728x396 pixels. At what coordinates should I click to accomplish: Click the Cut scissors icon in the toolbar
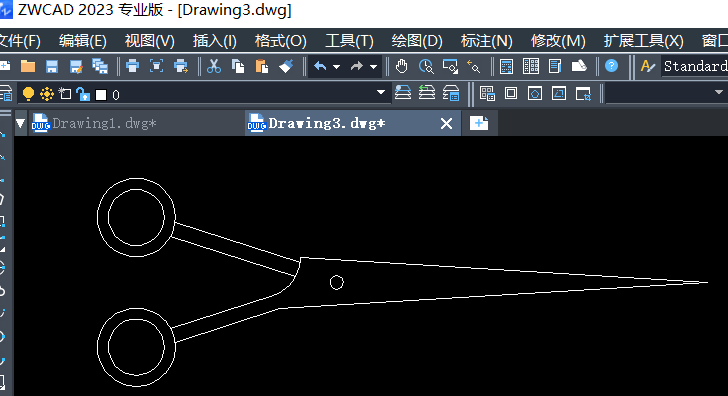pos(214,66)
